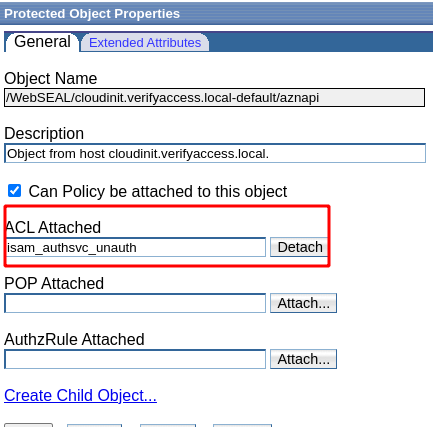Click the AuthzRule Attached heading
The image size is (433, 427).
tap(74, 339)
